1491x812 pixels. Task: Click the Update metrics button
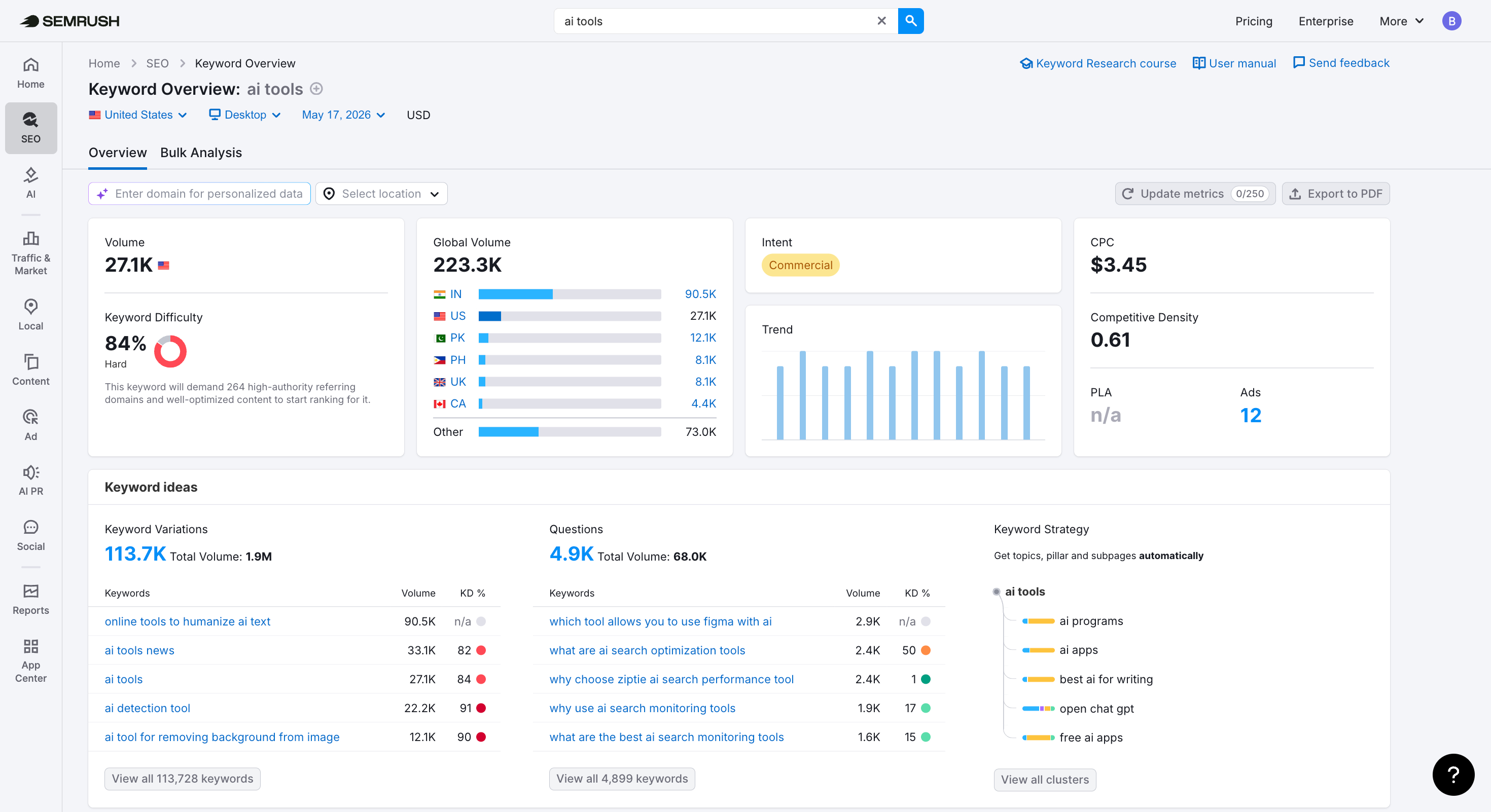pyautogui.click(x=1195, y=194)
